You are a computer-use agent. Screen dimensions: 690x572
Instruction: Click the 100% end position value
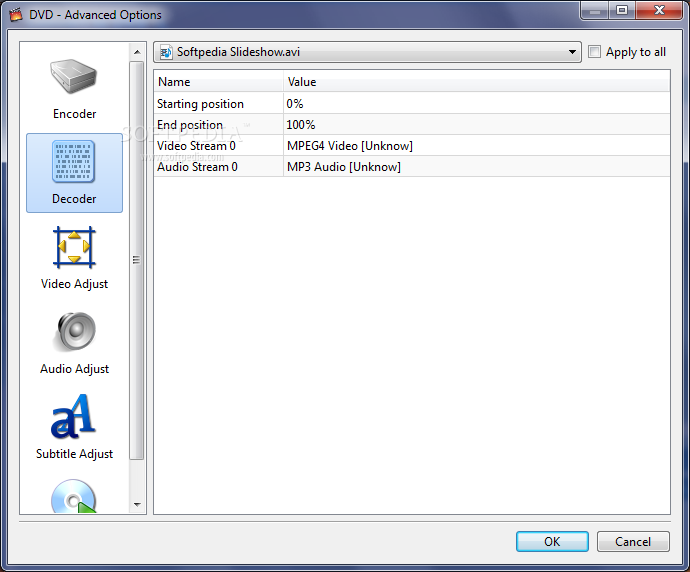(301, 125)
